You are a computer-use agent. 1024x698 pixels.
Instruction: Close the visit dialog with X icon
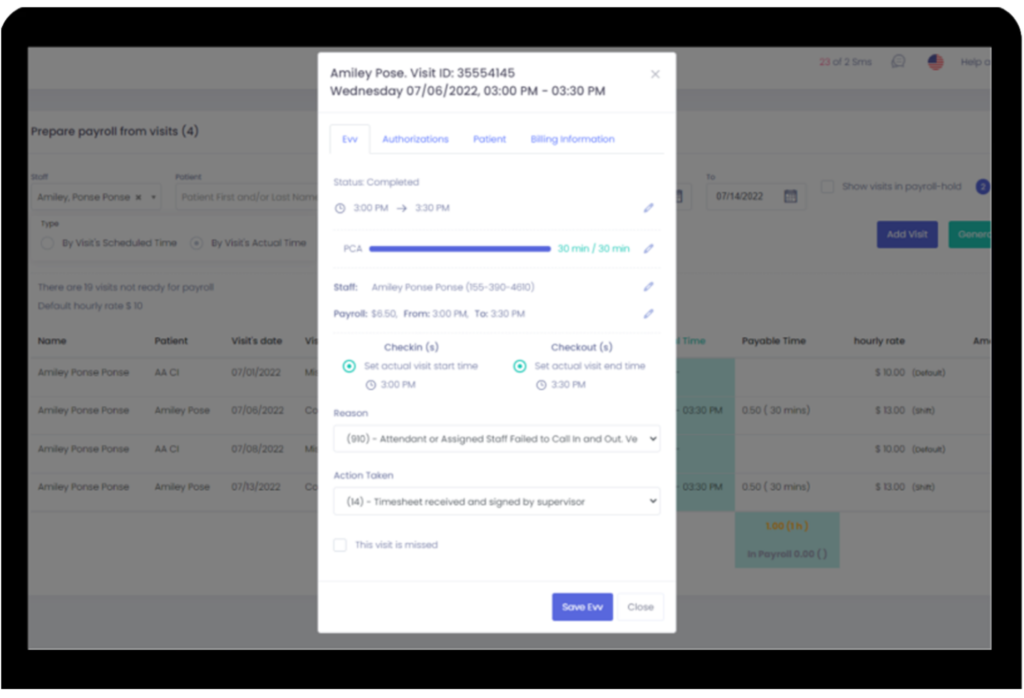(655, 74)
